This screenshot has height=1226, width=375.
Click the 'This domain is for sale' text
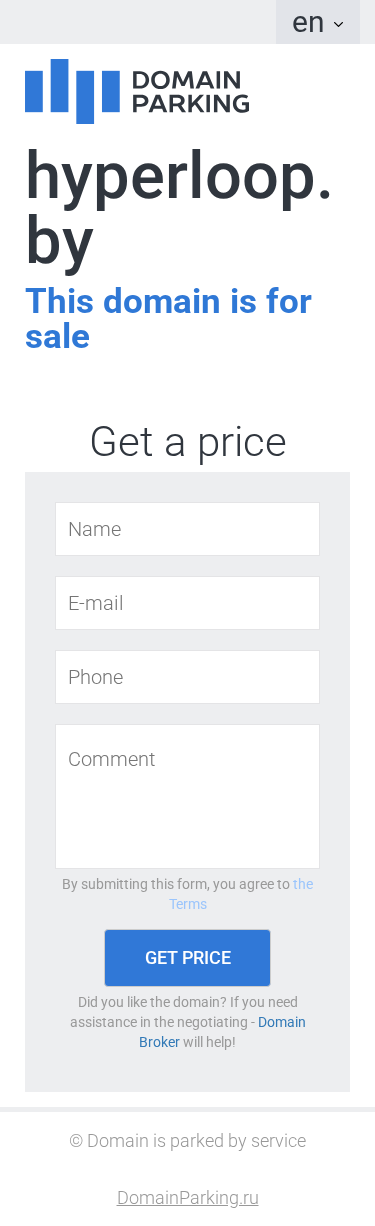point(168,318)
